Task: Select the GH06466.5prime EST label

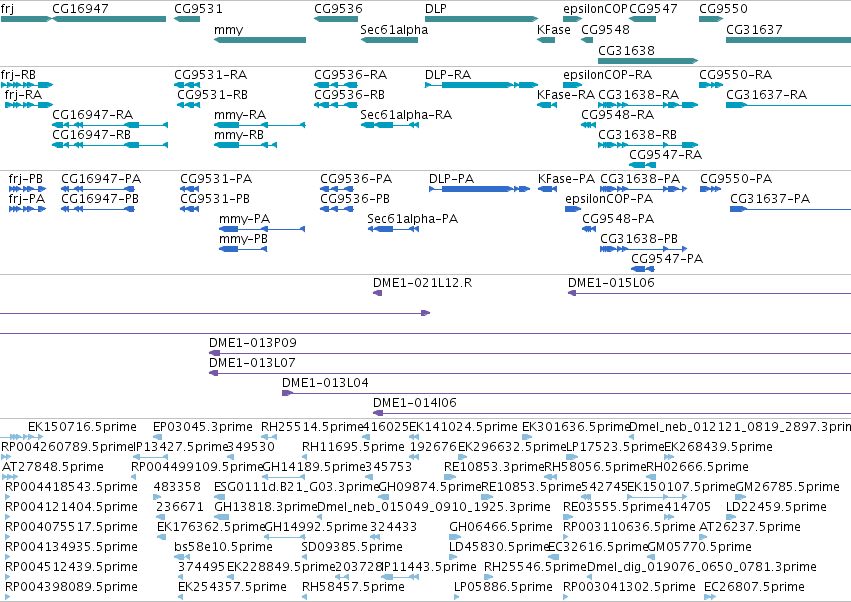Action: (x=501, y=527)
